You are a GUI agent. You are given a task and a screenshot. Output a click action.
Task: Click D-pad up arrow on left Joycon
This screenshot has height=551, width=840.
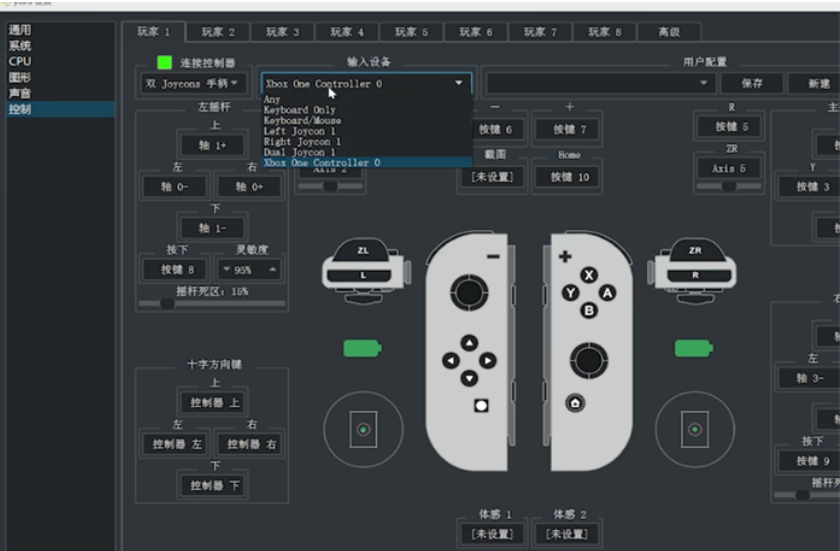pos(469,343)
